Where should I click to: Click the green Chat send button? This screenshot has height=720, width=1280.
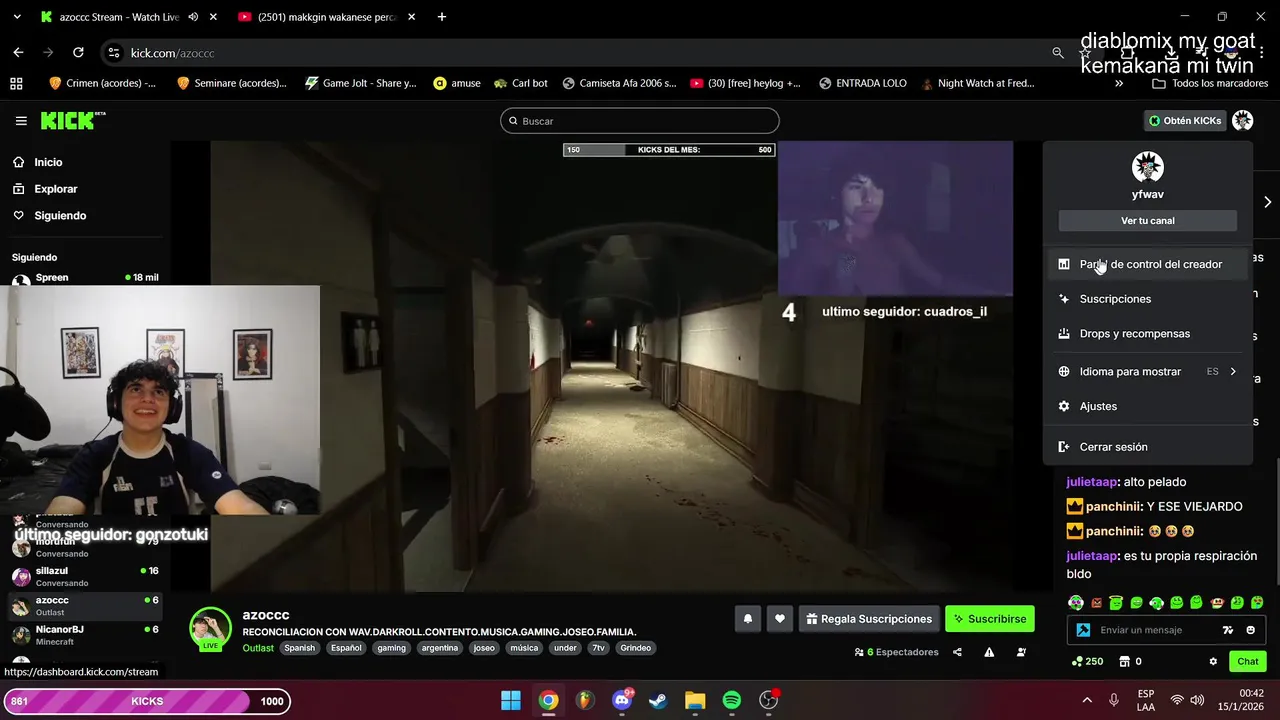coord(1248,661)
